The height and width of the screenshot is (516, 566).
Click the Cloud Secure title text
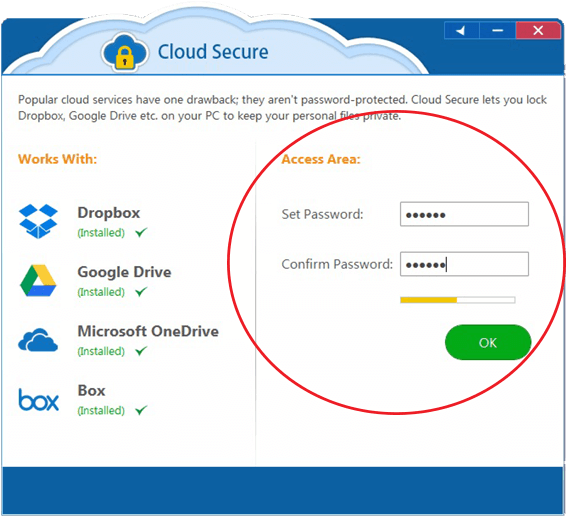point(213,52)
